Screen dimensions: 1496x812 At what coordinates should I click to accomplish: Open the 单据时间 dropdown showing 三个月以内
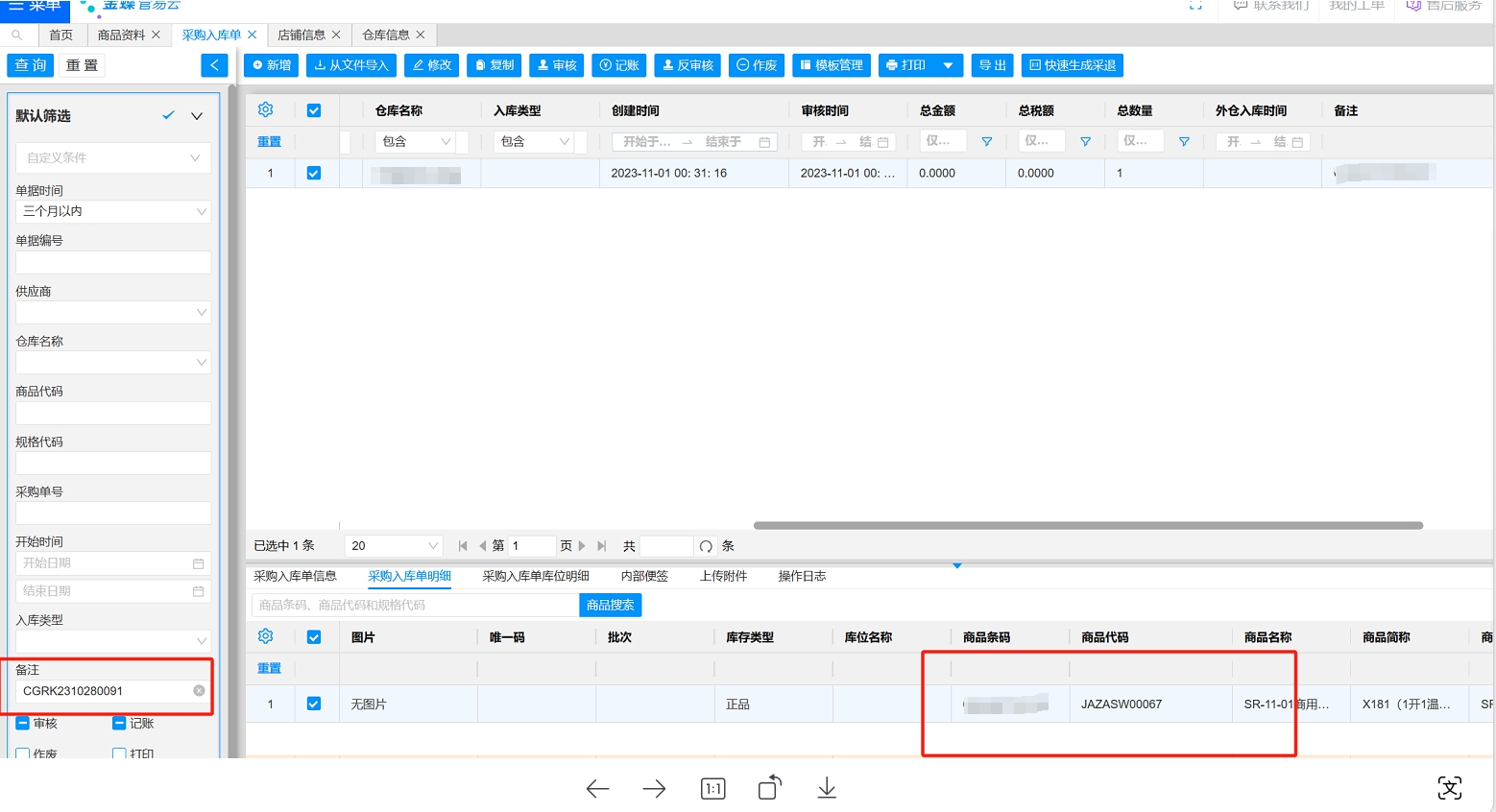pos(113,211)
